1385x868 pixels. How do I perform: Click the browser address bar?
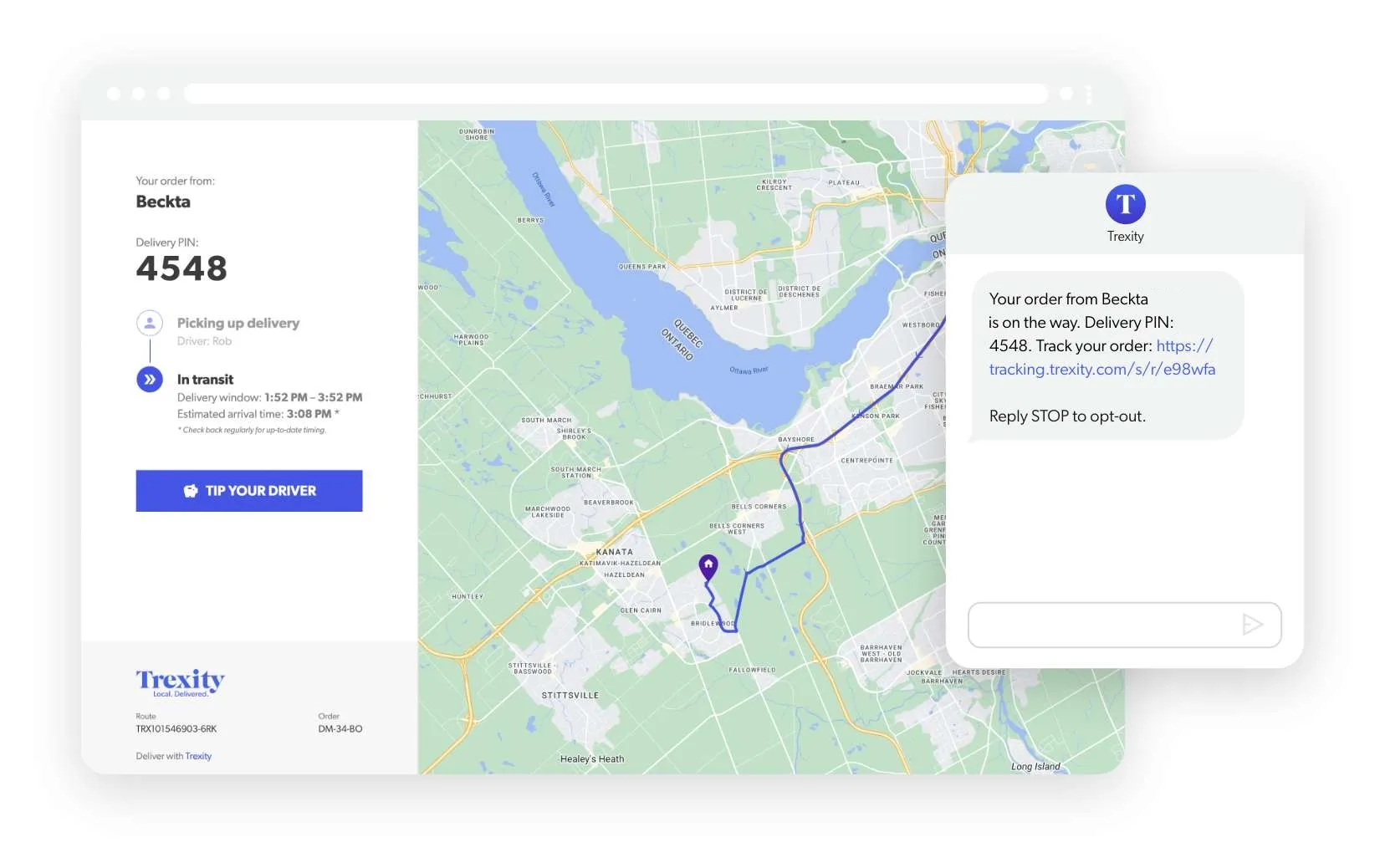click(617, 93)
